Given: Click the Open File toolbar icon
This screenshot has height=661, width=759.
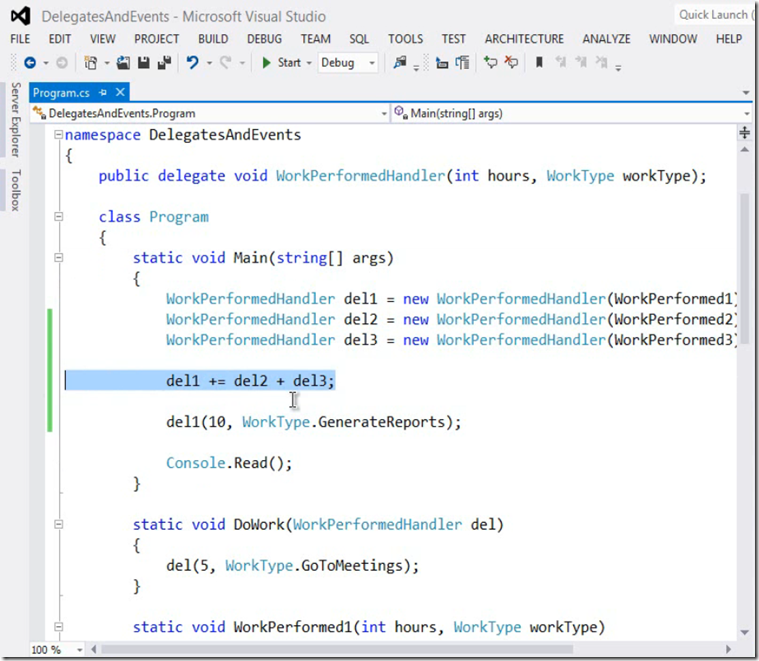Looking at the screenshot, I should tap(123, 63).
